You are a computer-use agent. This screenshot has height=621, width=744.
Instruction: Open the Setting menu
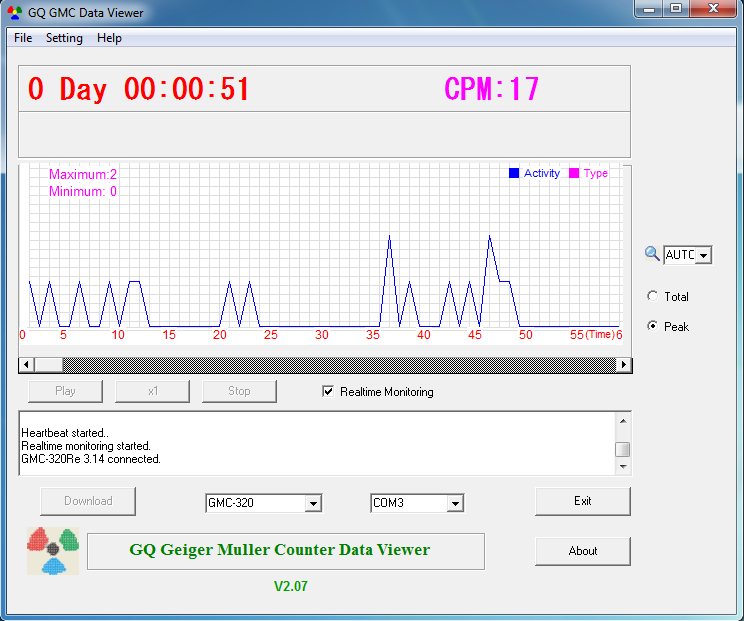64,38
